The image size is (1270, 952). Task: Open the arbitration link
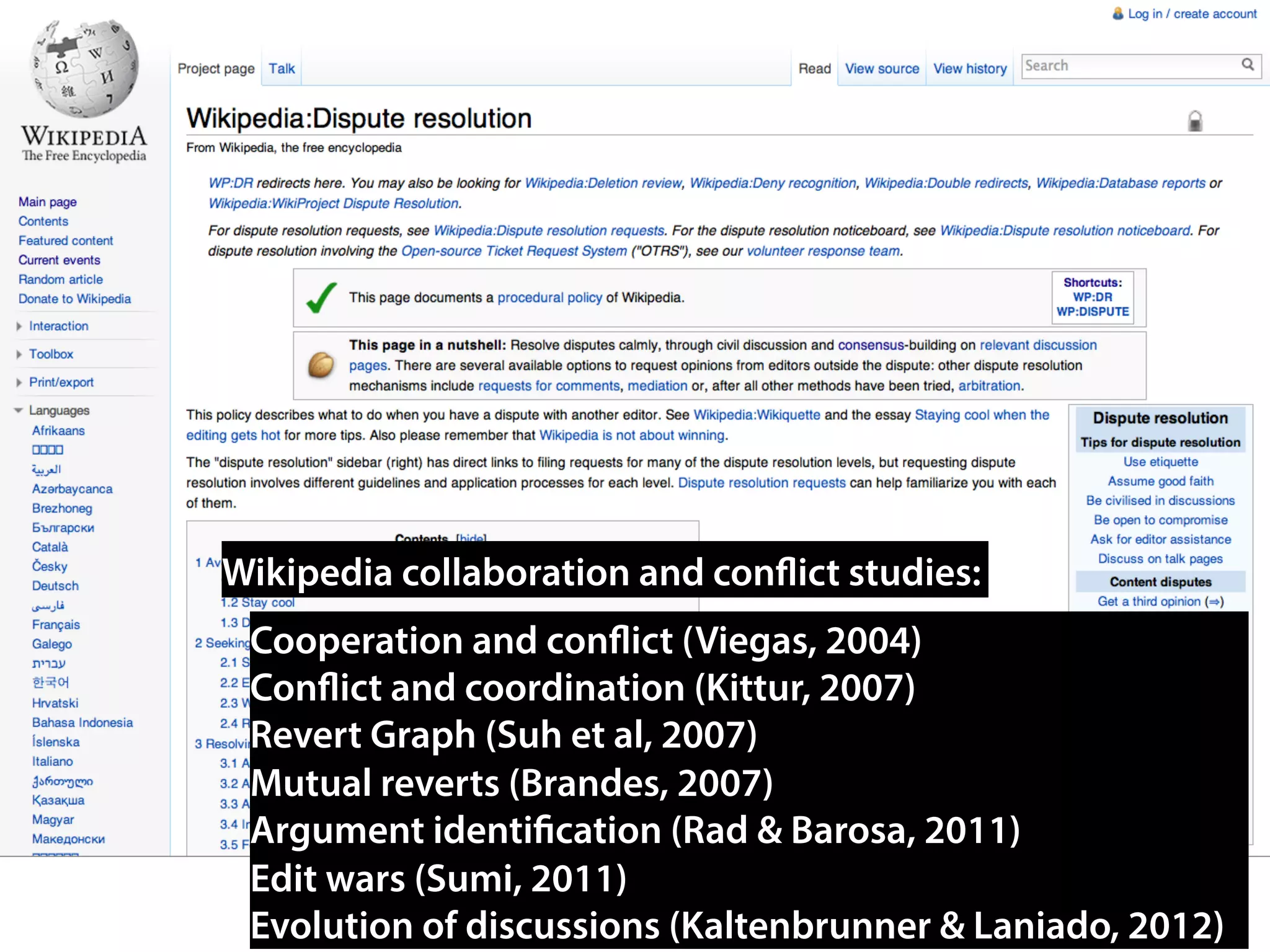[990, 386]
